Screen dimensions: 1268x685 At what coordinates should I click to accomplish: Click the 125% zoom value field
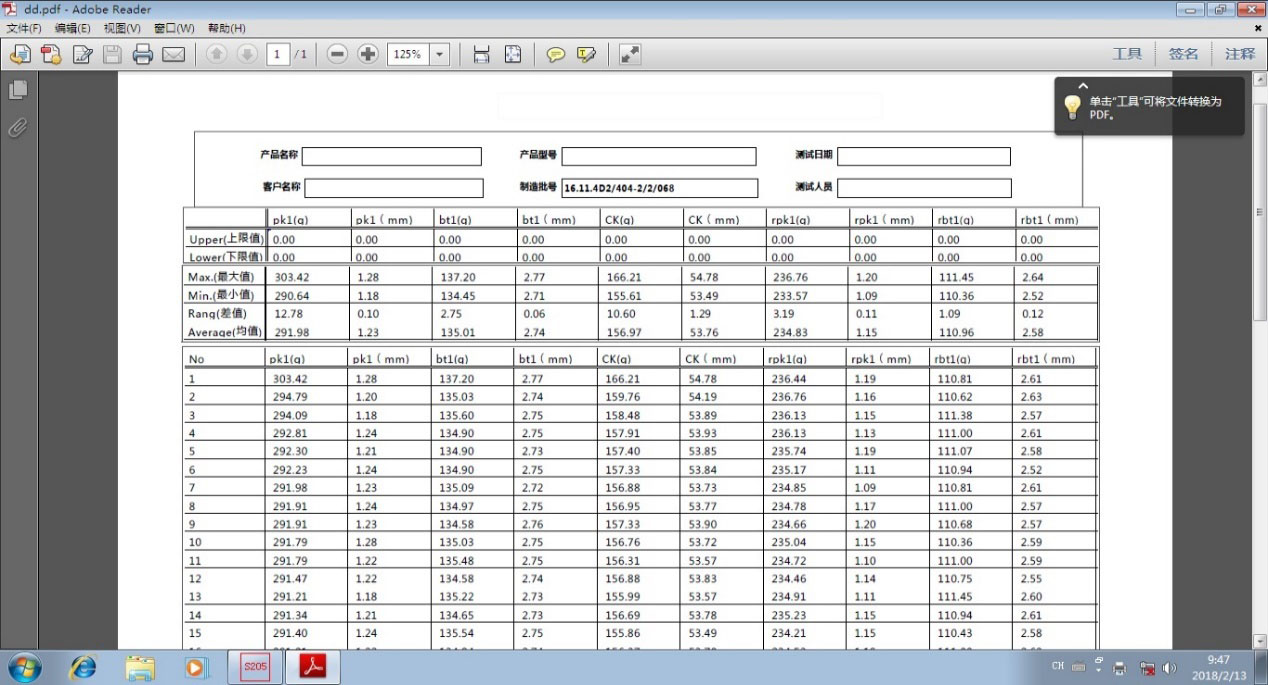[408, 54]
